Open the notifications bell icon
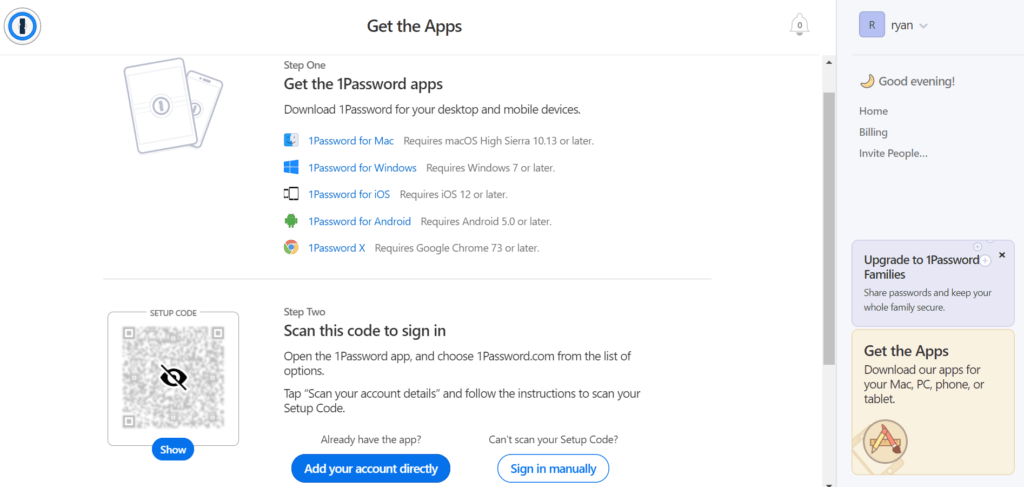 click(x=799, y=25)
